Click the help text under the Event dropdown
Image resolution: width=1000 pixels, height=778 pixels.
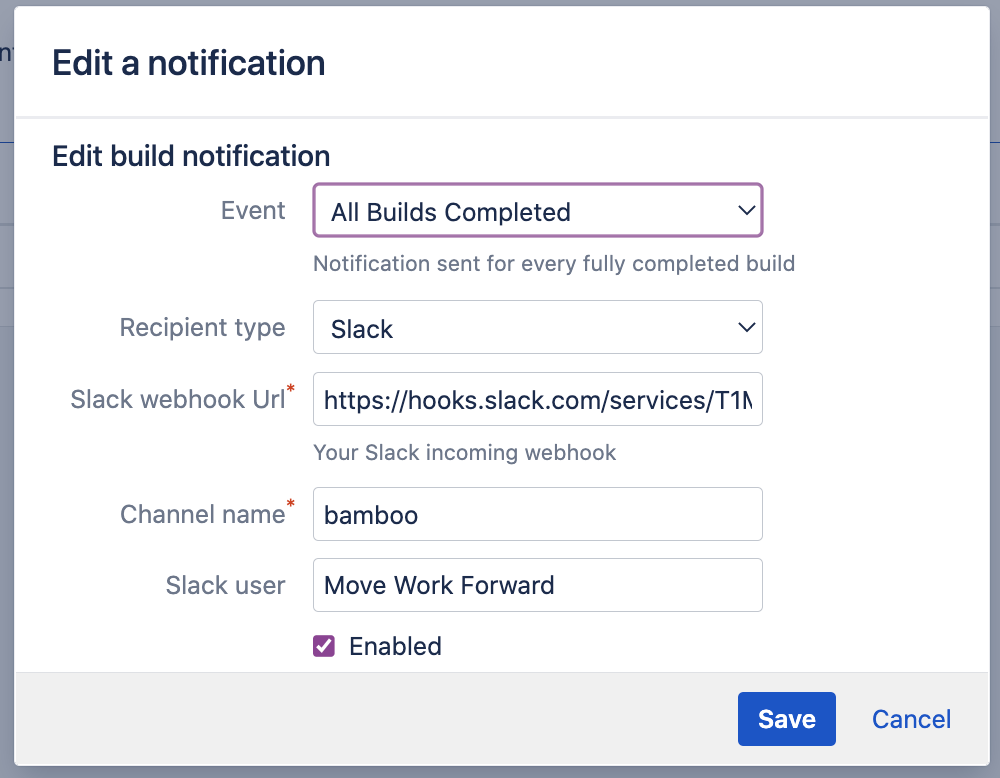[x=554, y=264]
